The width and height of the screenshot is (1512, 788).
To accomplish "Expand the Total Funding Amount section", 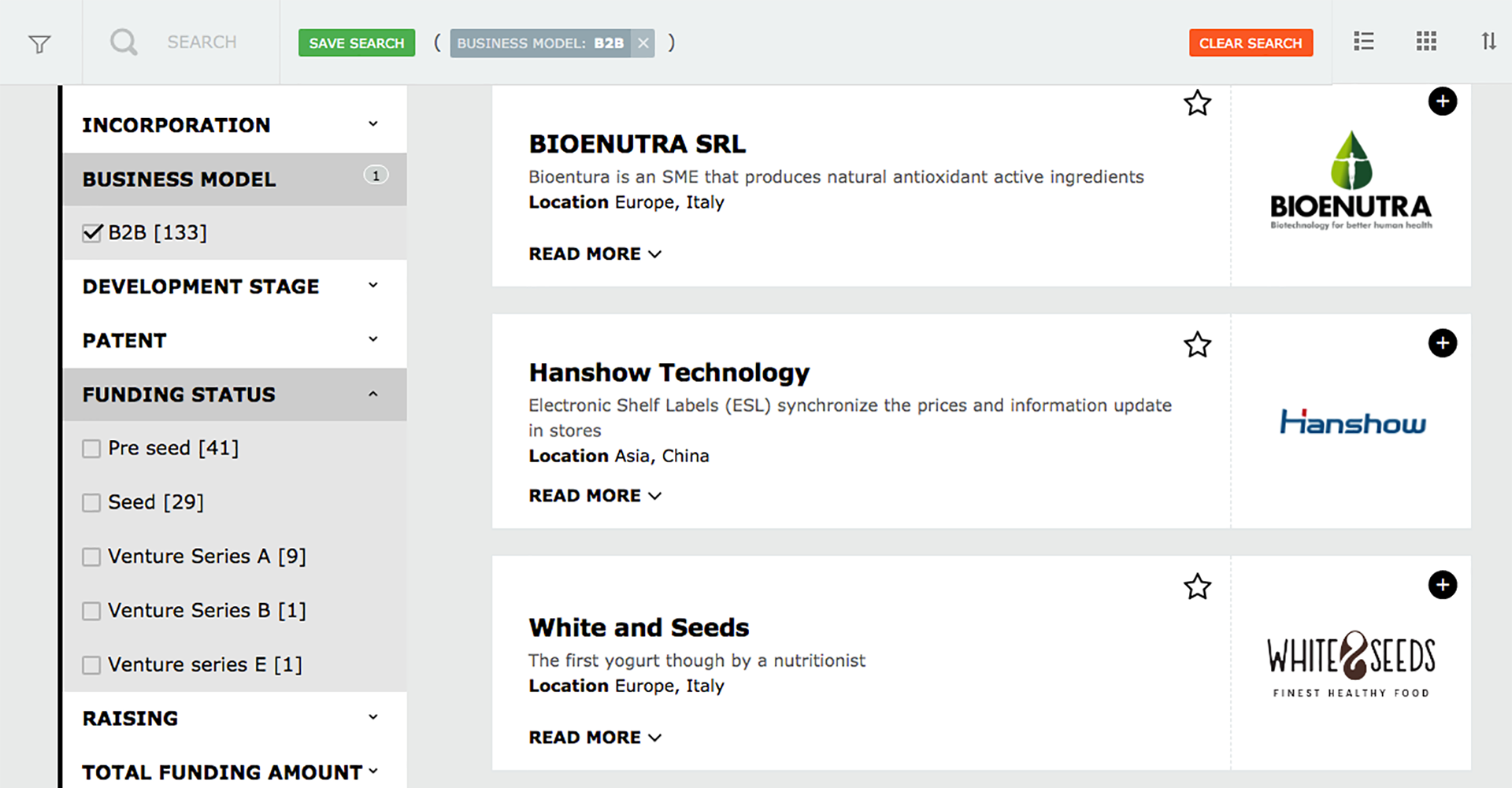I will 235,771.
